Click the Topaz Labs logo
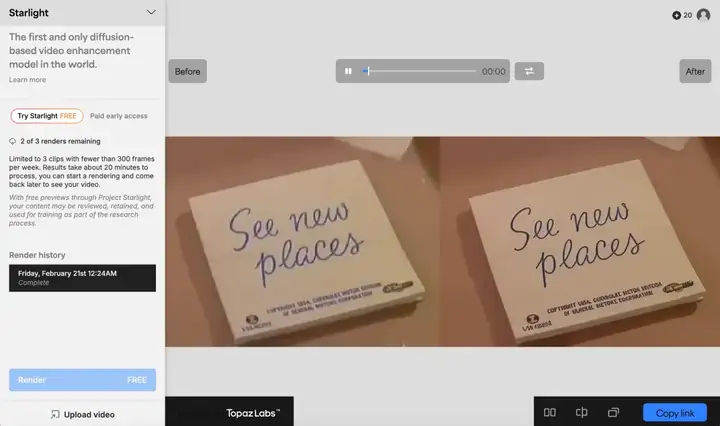 pos(253,413)
